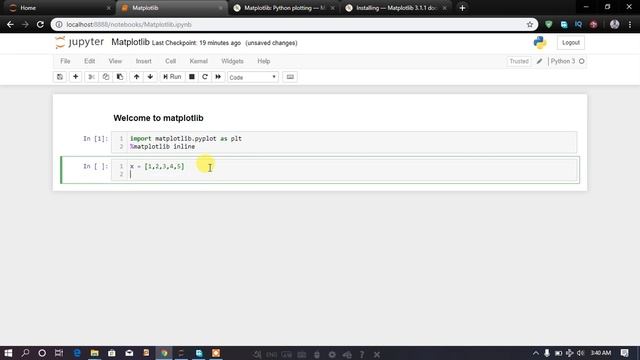Open a new browser tab
The width and height of the screenshot is (640, 360).
pyautogui.click(x=462, y=8)
